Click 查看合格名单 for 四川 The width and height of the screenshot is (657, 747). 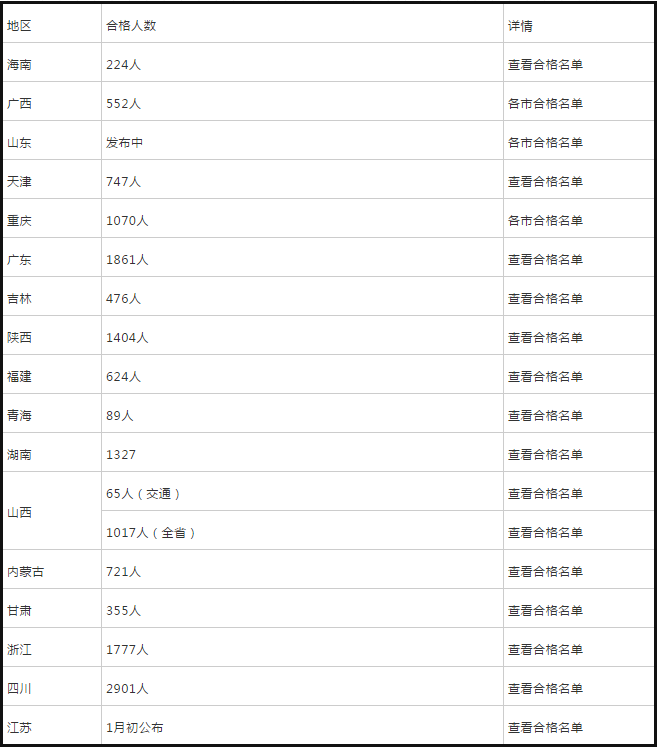tap(545, 689)
